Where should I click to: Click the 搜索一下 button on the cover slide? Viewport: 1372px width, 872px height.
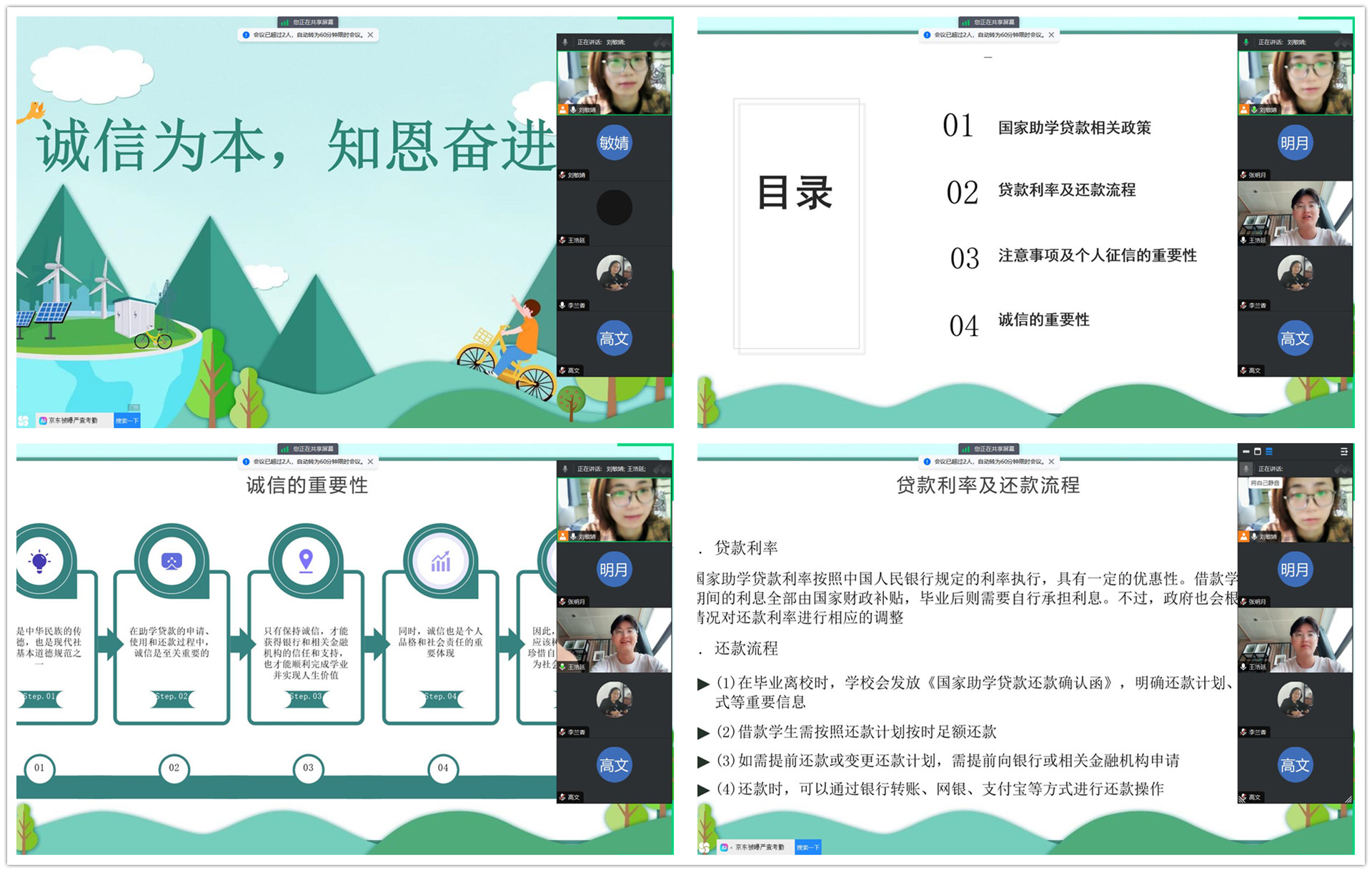[x=127, y=421]
